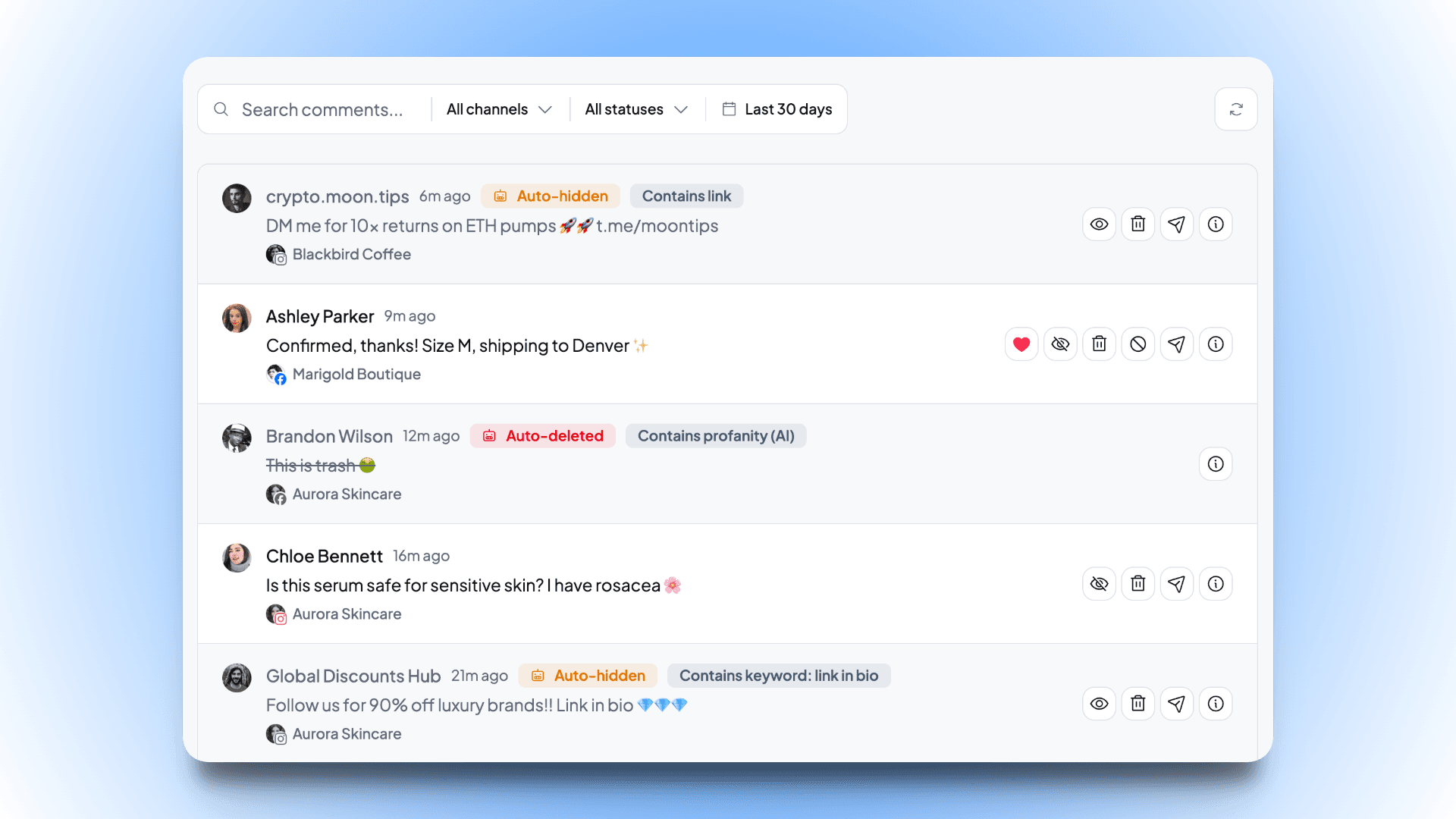The width and height of the screenshot is (1456, 819).
Task: Block Ashley Parker using the ban icon
Action: [1137, 344]
